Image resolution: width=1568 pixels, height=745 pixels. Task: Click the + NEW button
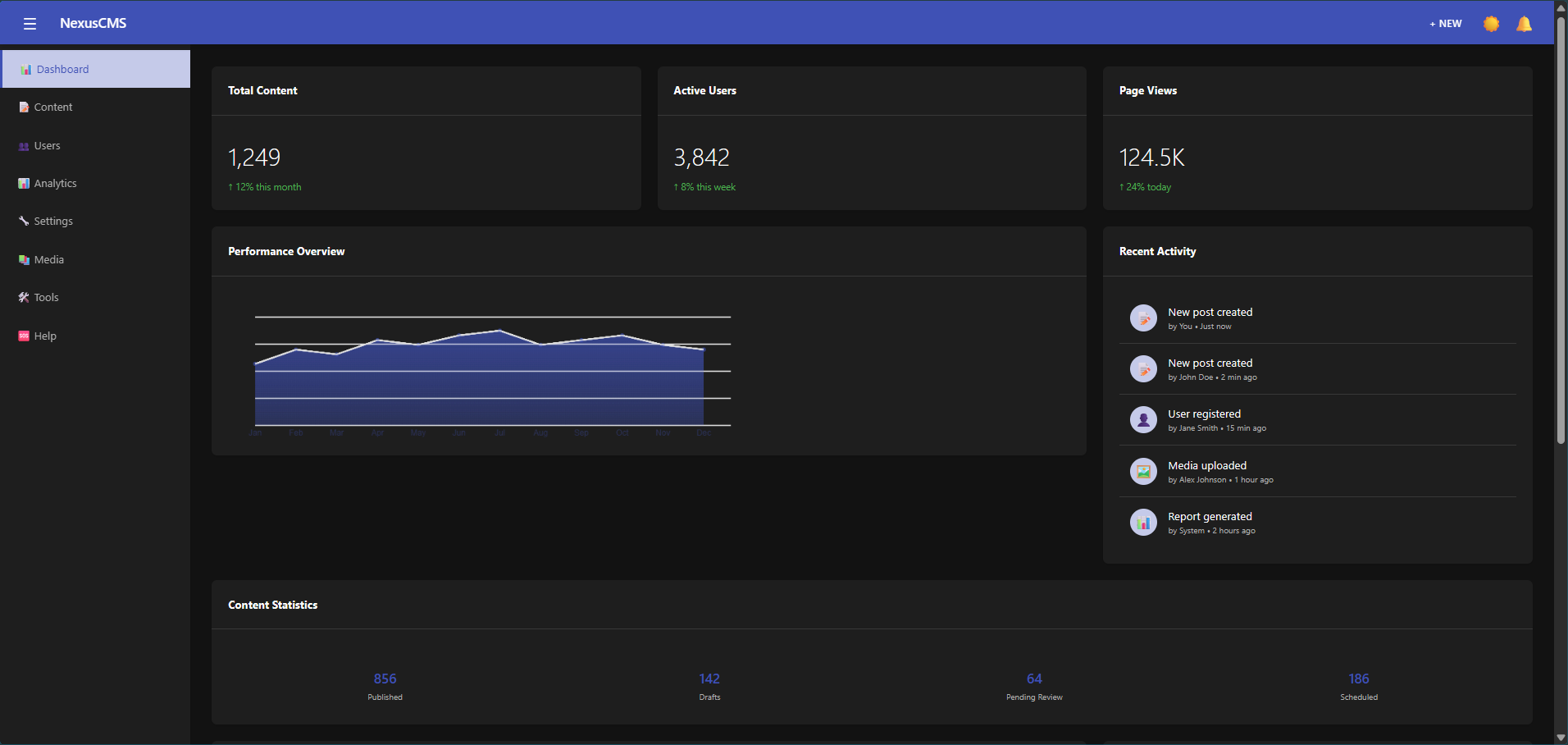[1446, 24]
